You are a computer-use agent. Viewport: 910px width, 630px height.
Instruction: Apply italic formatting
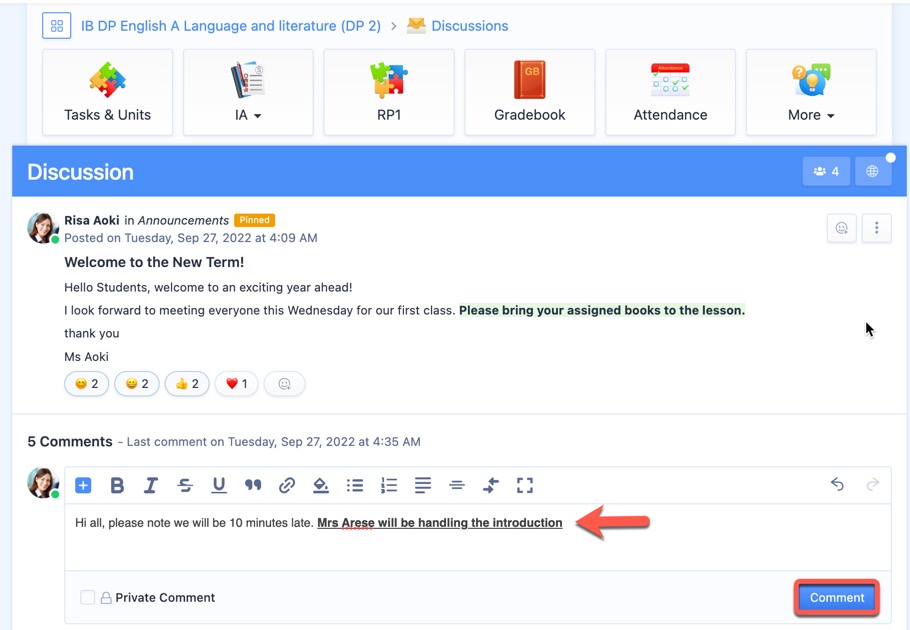tap(151, 485)
